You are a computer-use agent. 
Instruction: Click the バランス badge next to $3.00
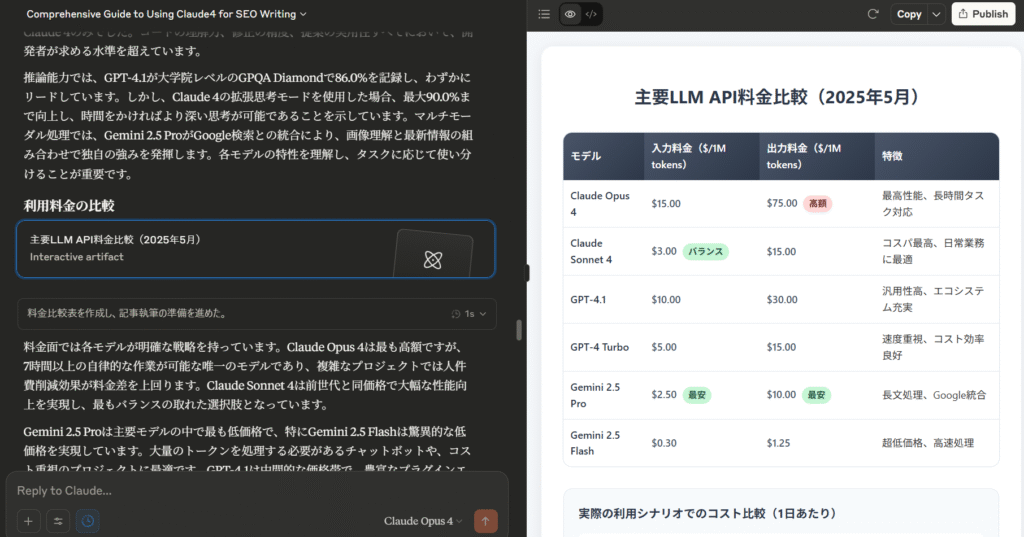pyautogui.click(x=705, y=252)
